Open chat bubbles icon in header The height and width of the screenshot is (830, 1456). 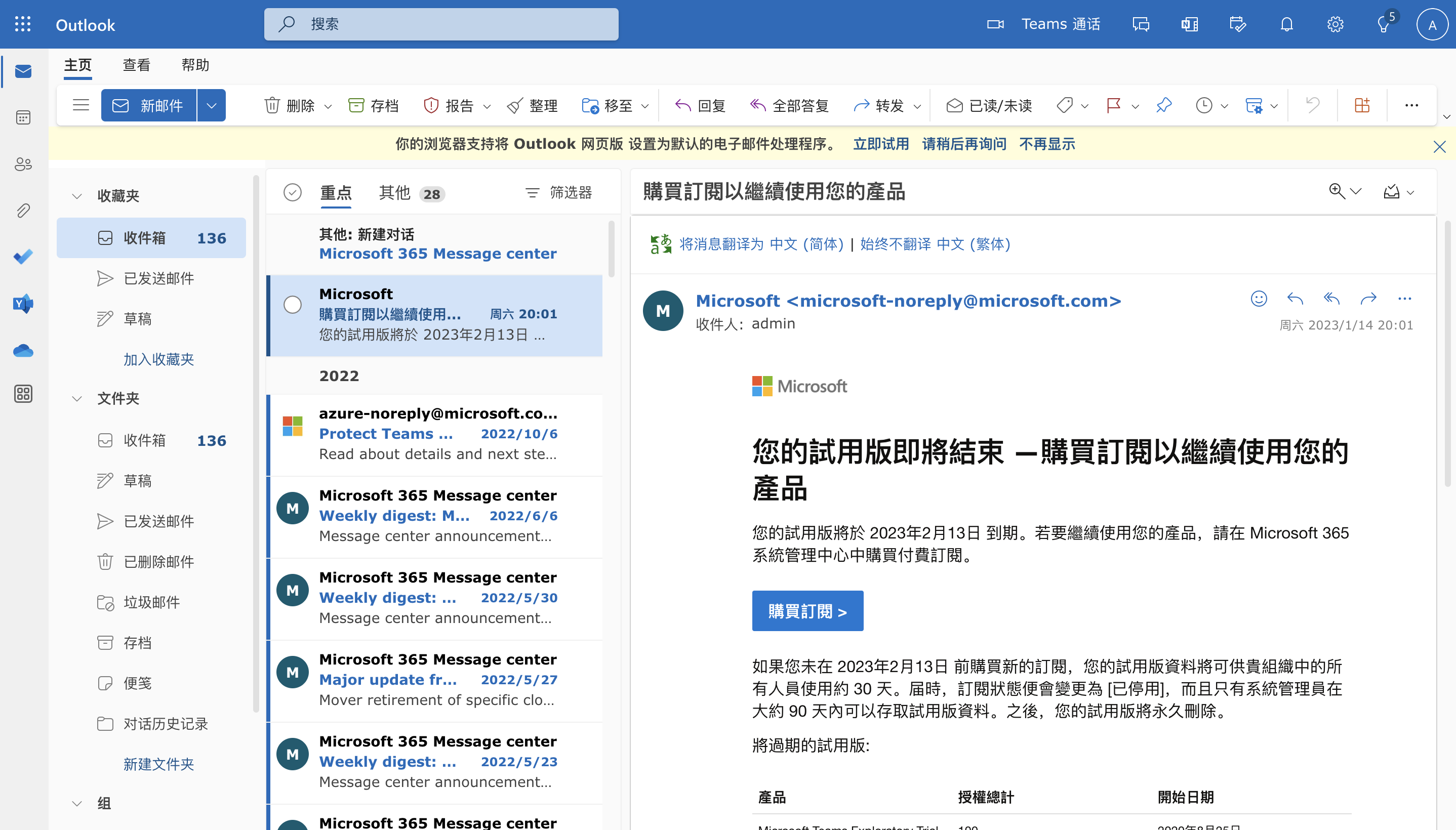pos(1141,24)
